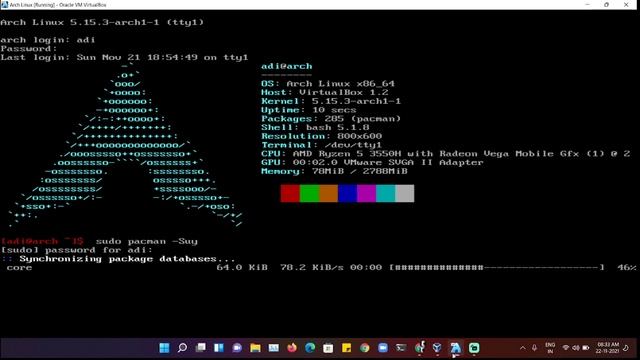This screenshot has width=640, height=360.
Task: Launch Microsoft Edge from taskbar
Action: coord(310,348)
